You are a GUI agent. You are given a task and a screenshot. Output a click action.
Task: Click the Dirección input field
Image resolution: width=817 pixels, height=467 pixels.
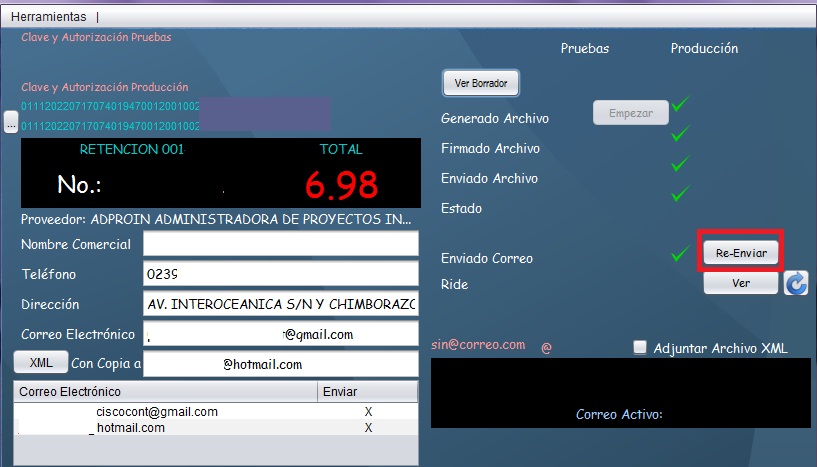pyautogui.click(x=280, y=304)
